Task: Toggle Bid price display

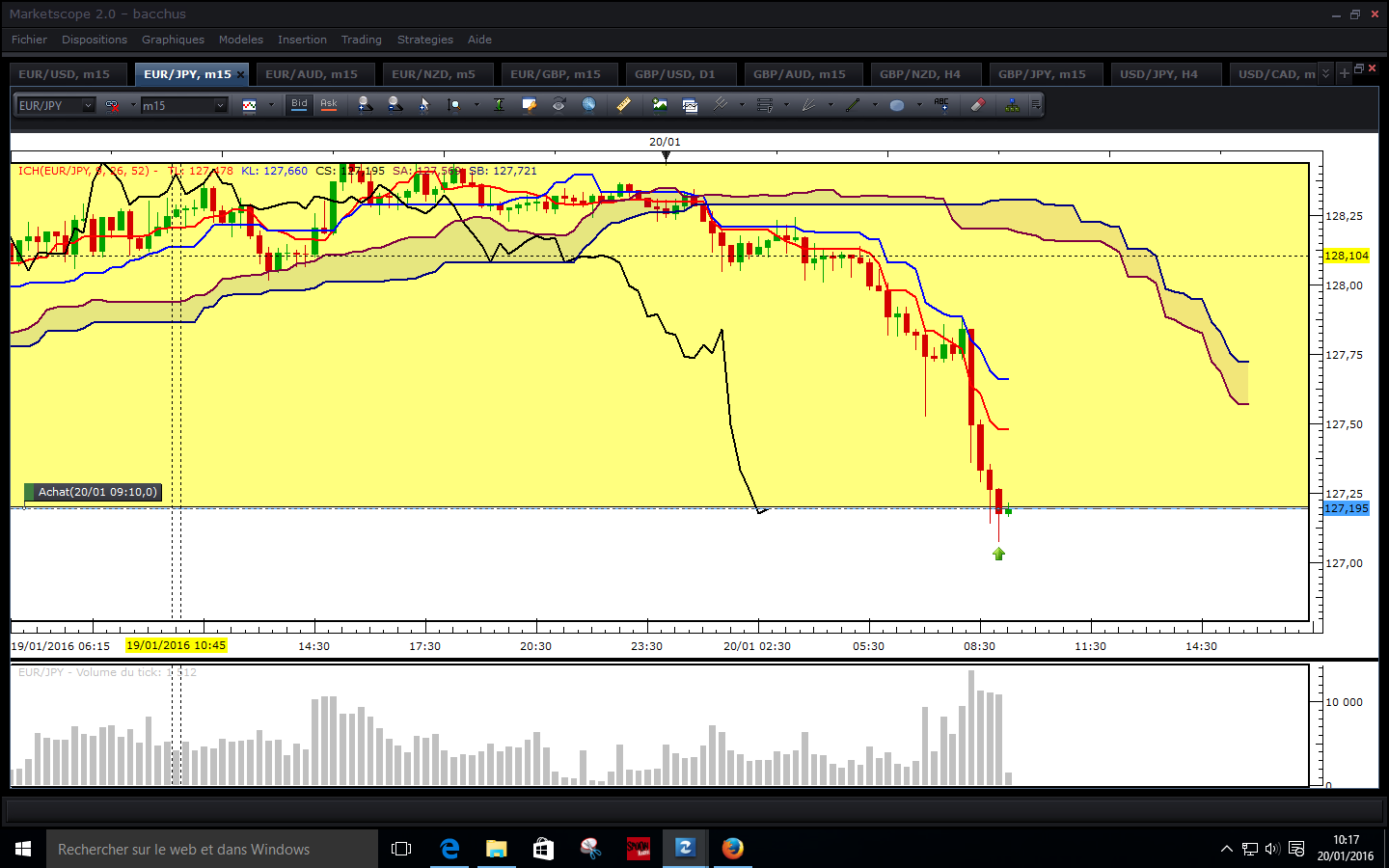Action: [300, 104]
